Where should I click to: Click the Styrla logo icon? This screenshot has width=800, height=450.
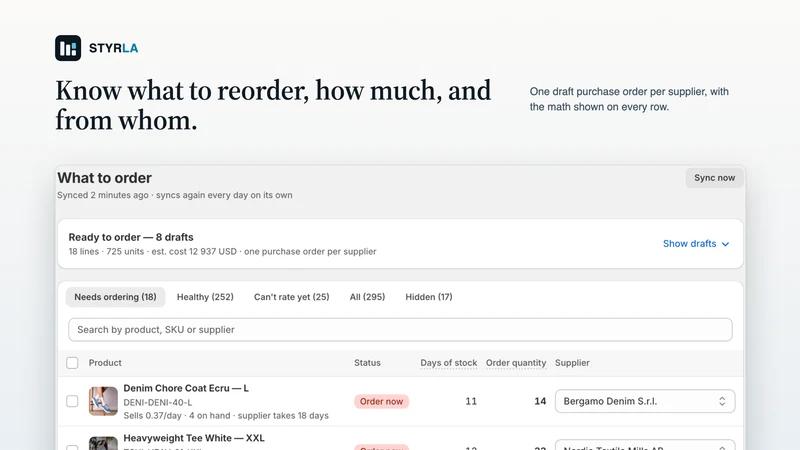pos(68,48)
